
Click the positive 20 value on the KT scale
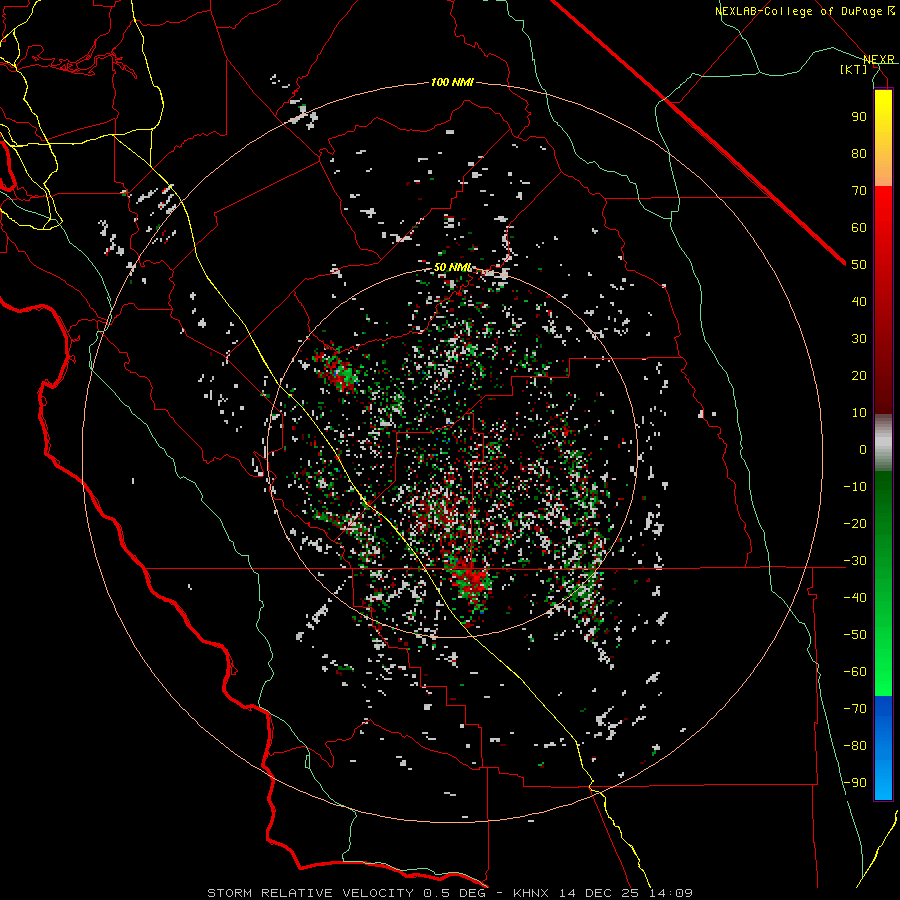[859, 376]
